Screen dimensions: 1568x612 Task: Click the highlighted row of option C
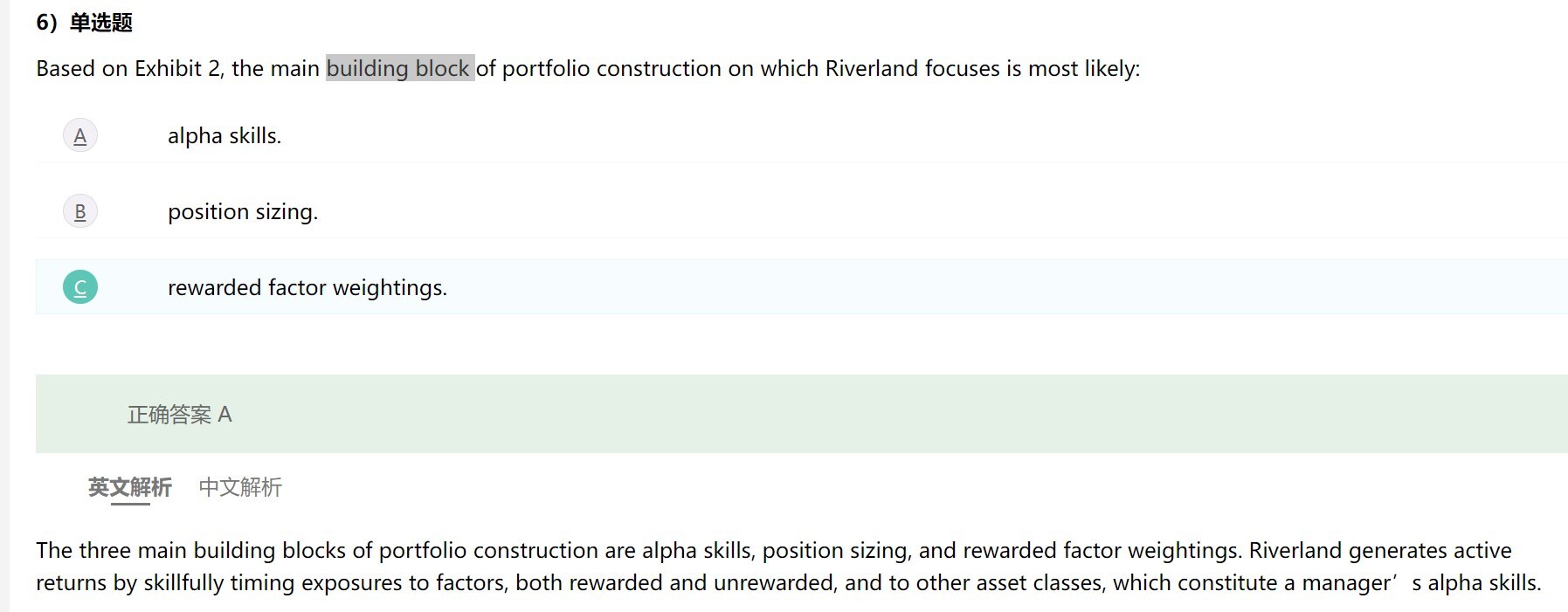802,287
